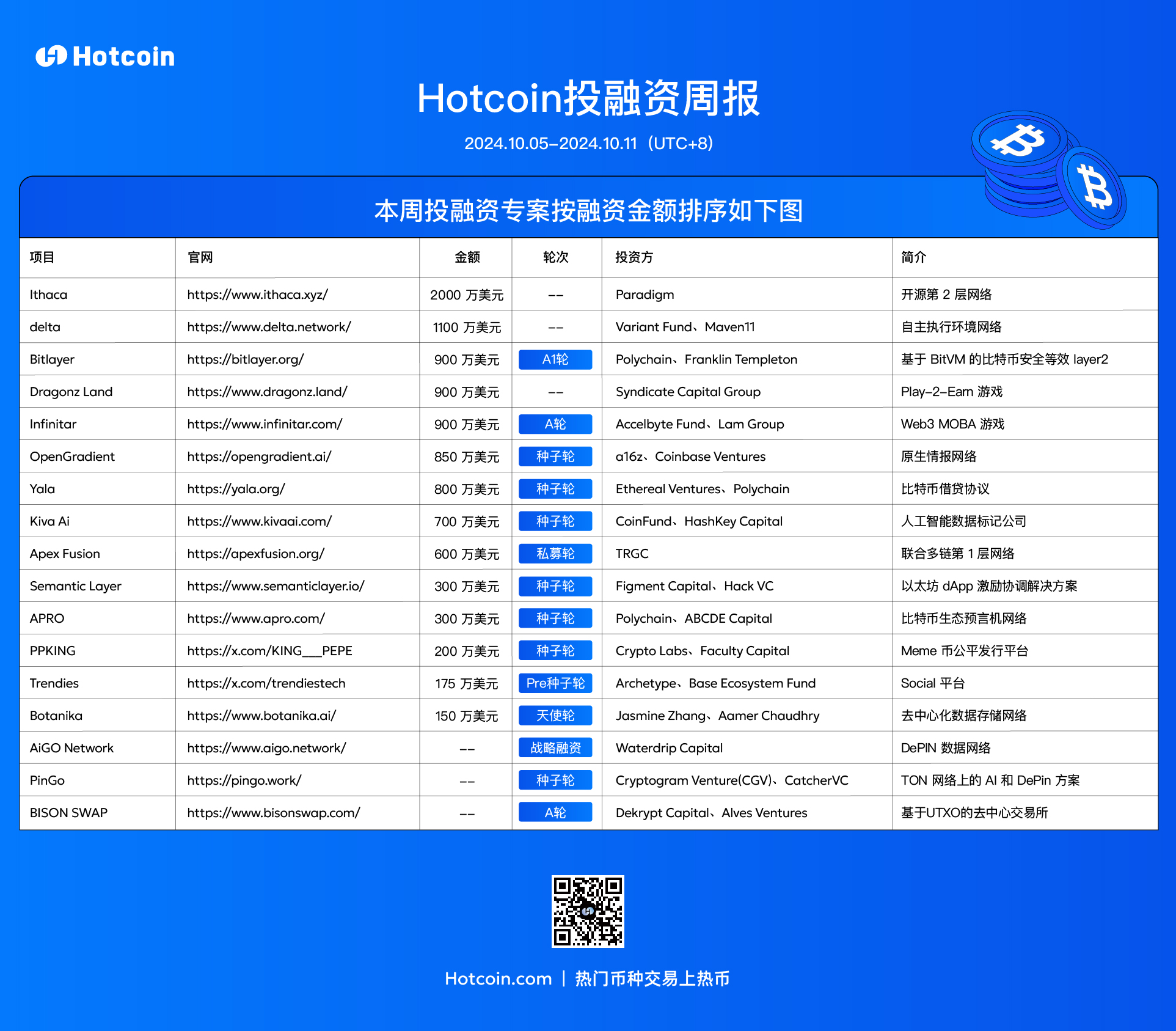The width and height of the screenshot is (1176, 1031).
Task: Click the QR code image
Action: (588, 911)
